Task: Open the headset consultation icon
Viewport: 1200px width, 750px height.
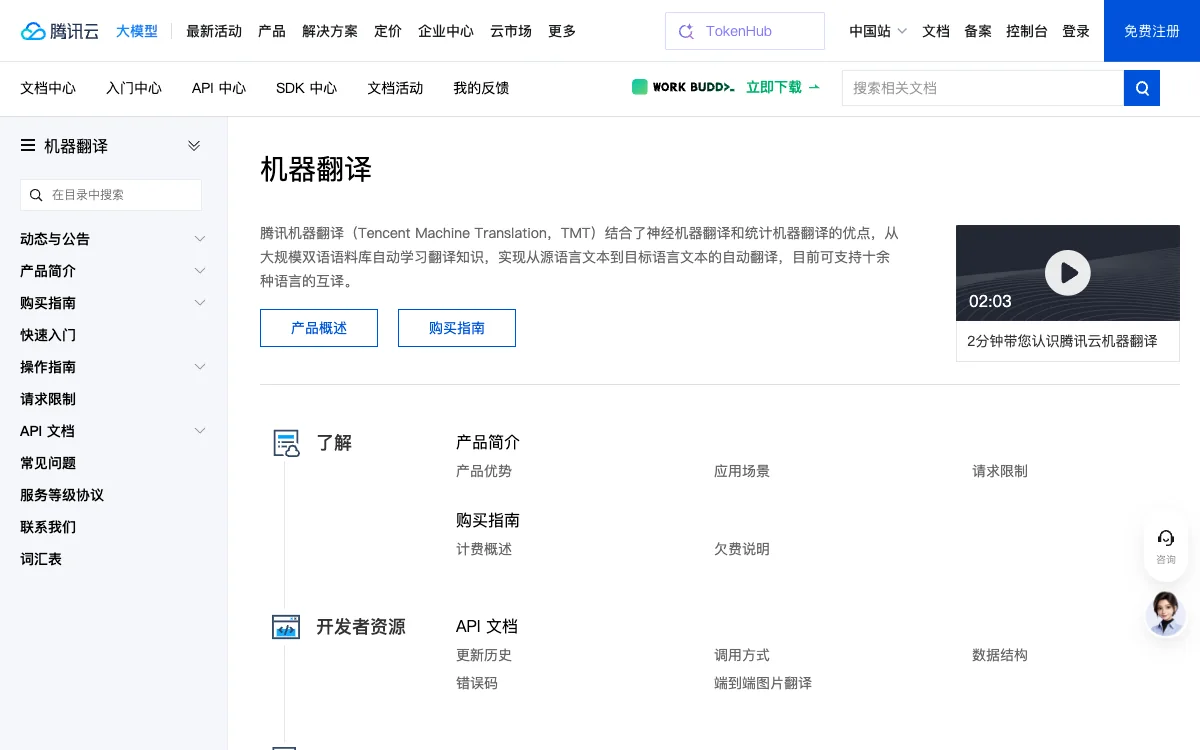Action: pyautogui.click(x=1166, y=538)
